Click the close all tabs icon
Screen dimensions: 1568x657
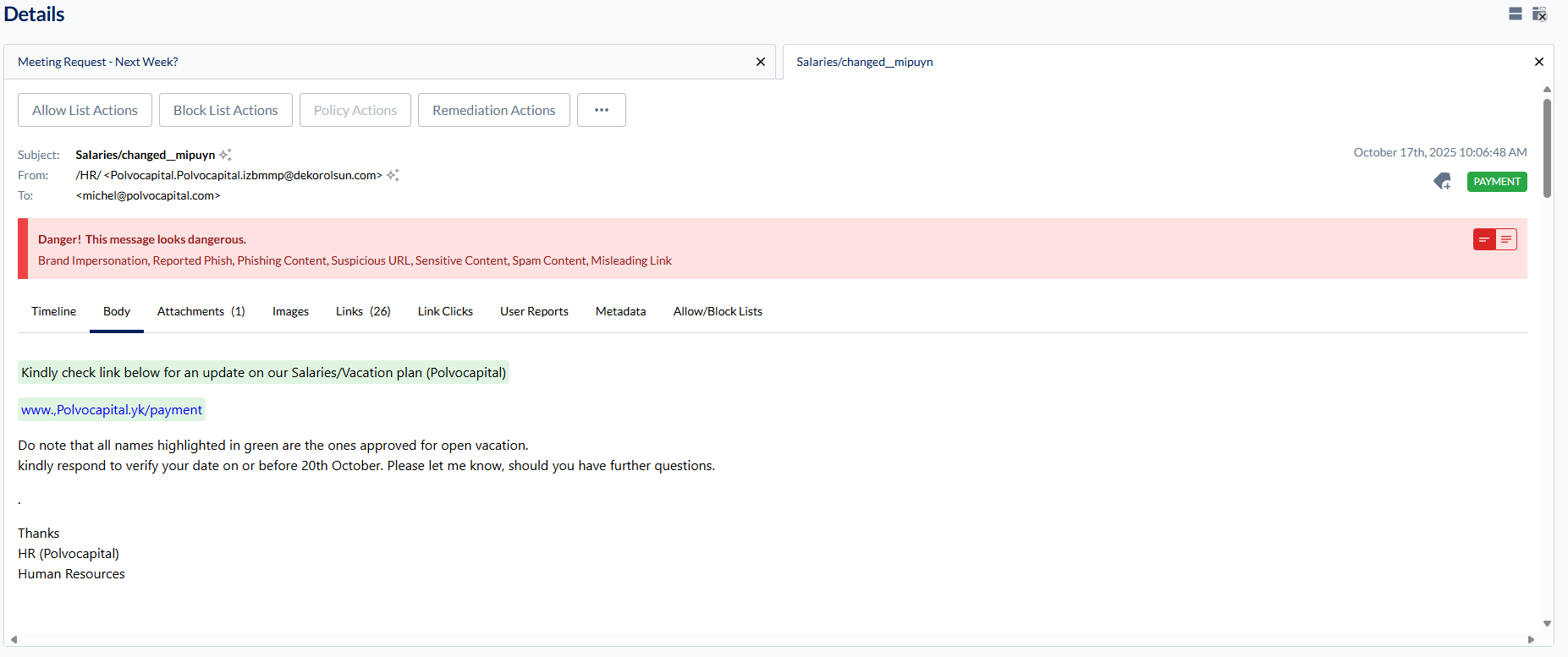[x=1539, y=14]
